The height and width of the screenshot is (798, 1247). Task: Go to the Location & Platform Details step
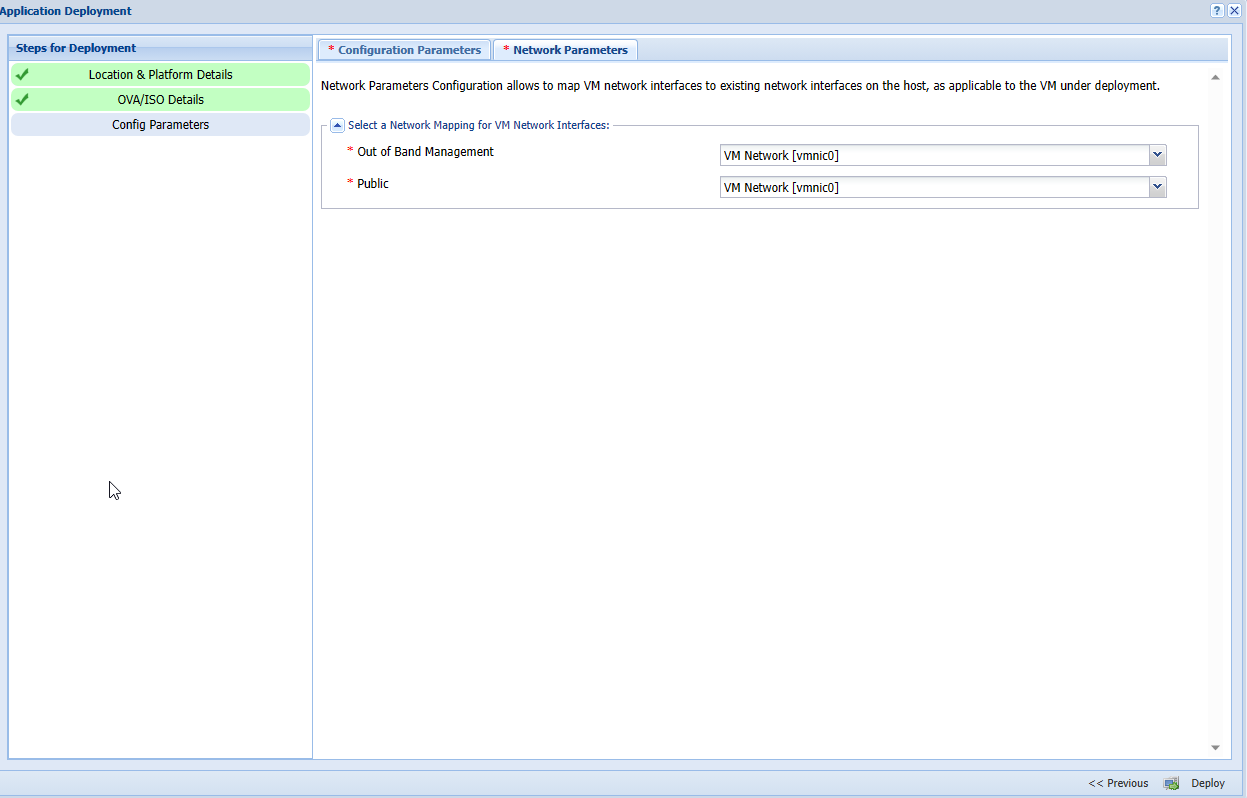click(160, 75)
